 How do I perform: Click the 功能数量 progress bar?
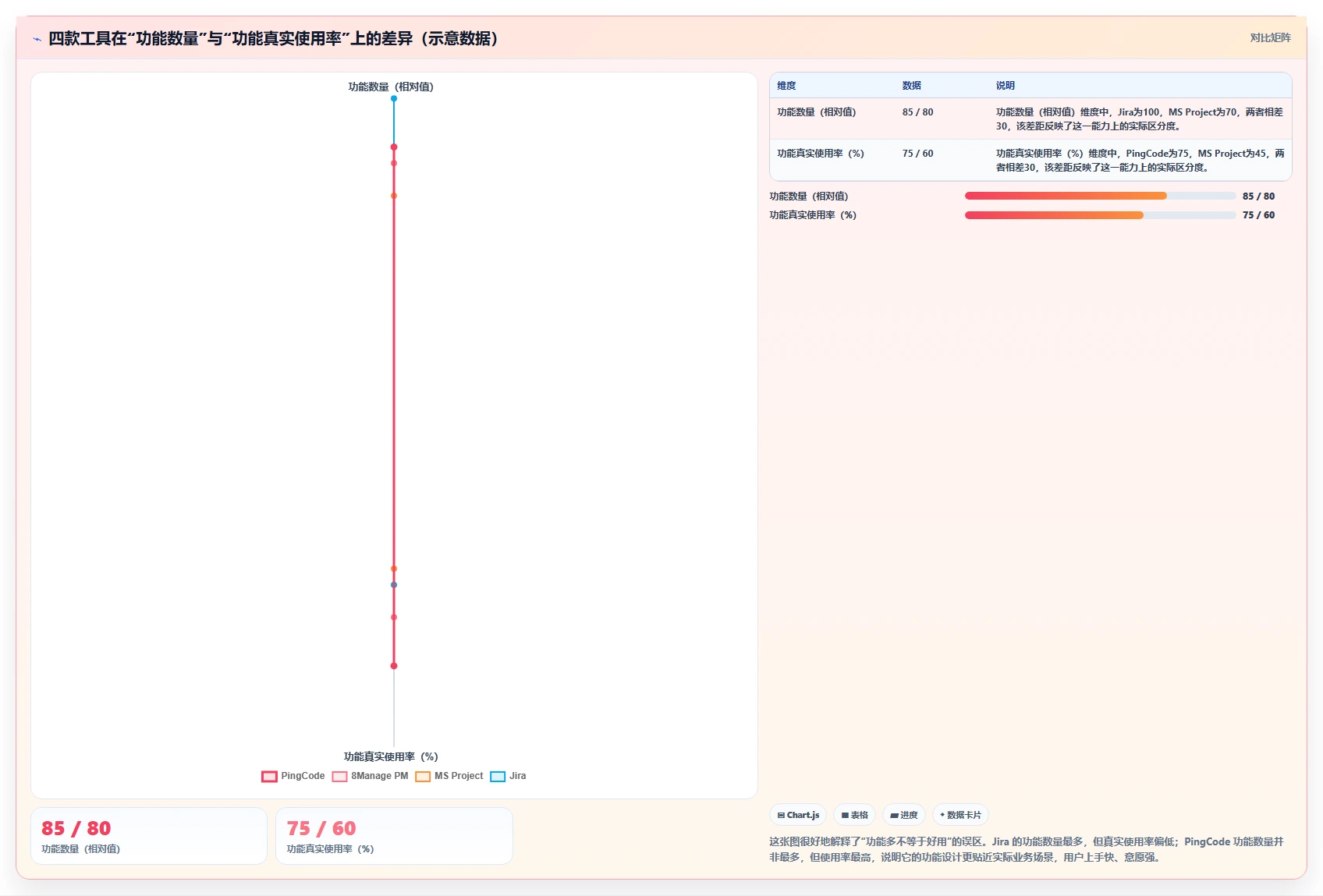[1100, 197]
